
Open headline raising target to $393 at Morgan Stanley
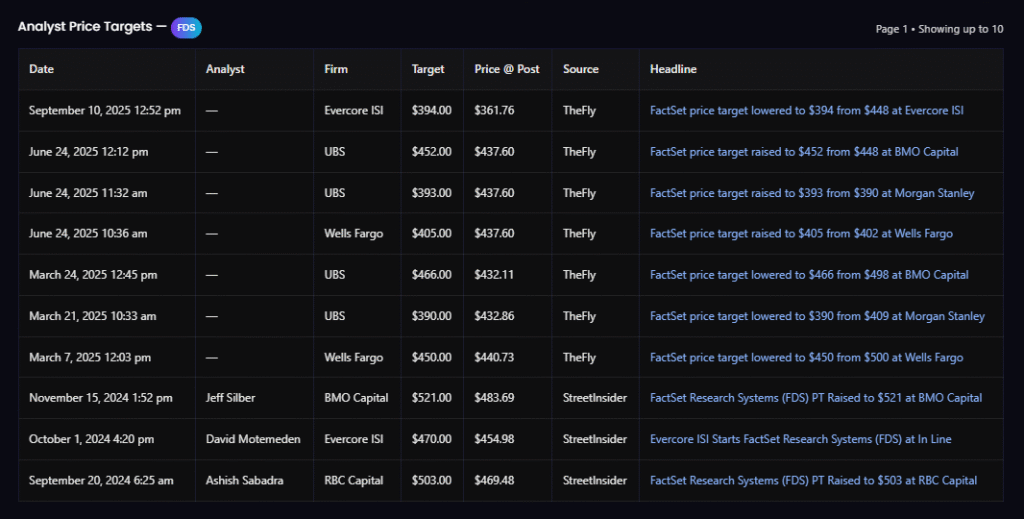coord(811,193)
